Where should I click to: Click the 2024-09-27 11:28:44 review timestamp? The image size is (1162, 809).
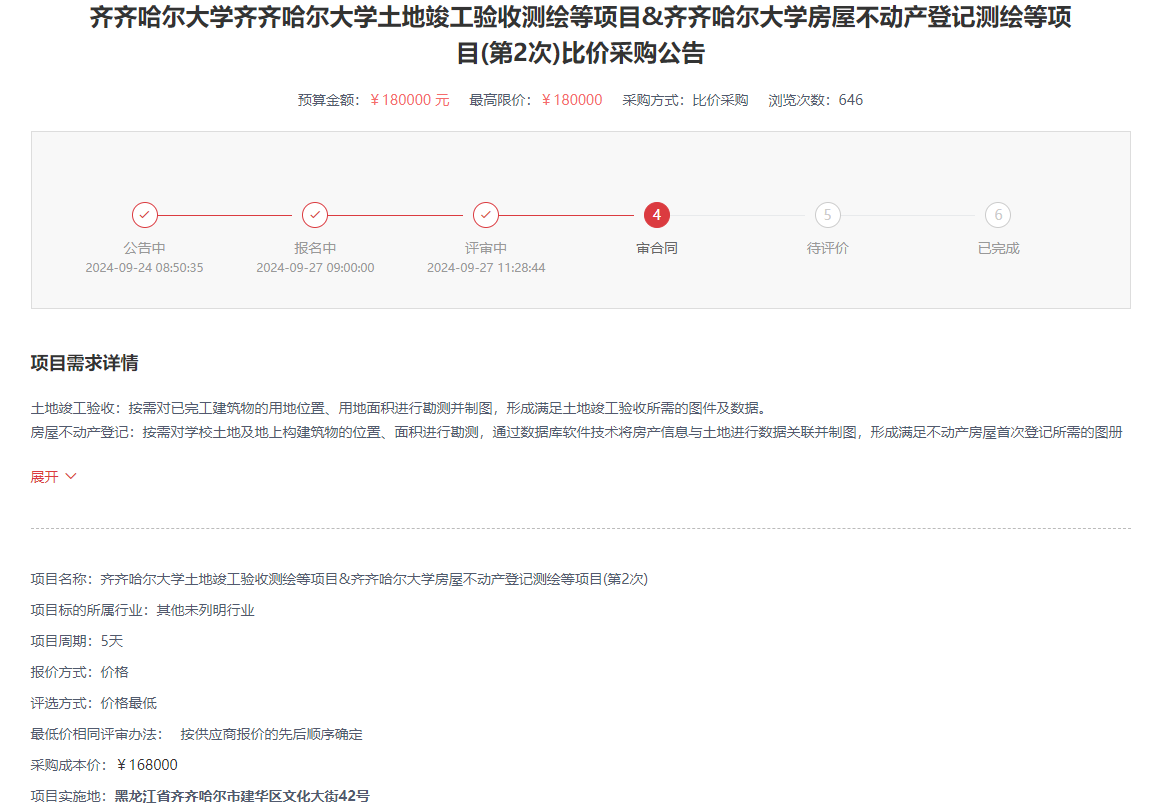[x=486, y=268]
